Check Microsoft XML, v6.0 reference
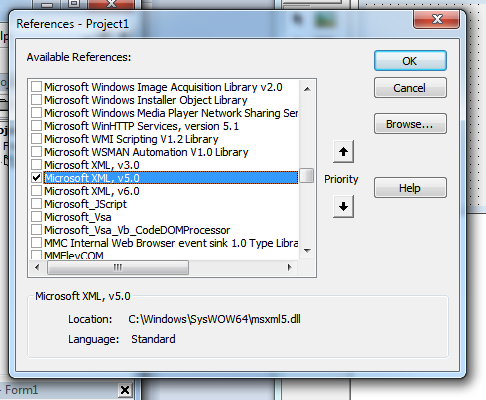 (36, 191)
